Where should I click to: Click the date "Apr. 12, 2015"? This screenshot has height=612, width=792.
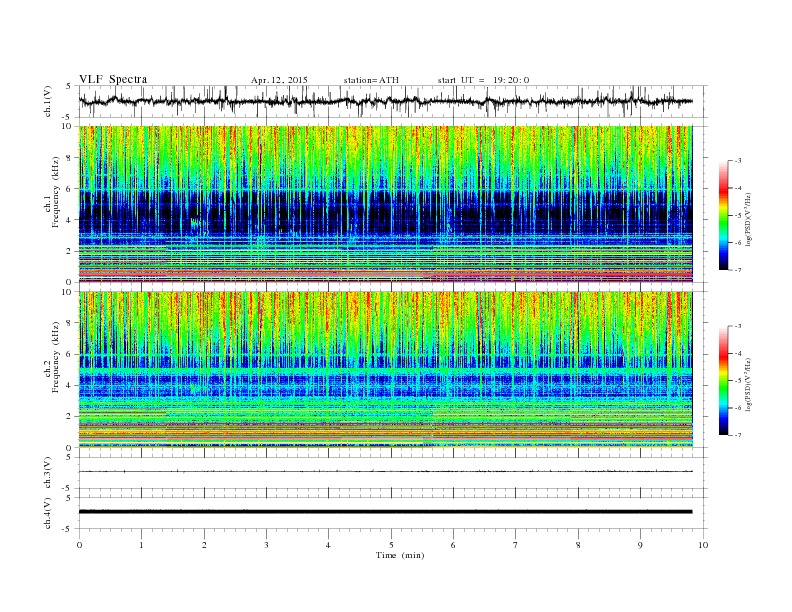[279, 80]
